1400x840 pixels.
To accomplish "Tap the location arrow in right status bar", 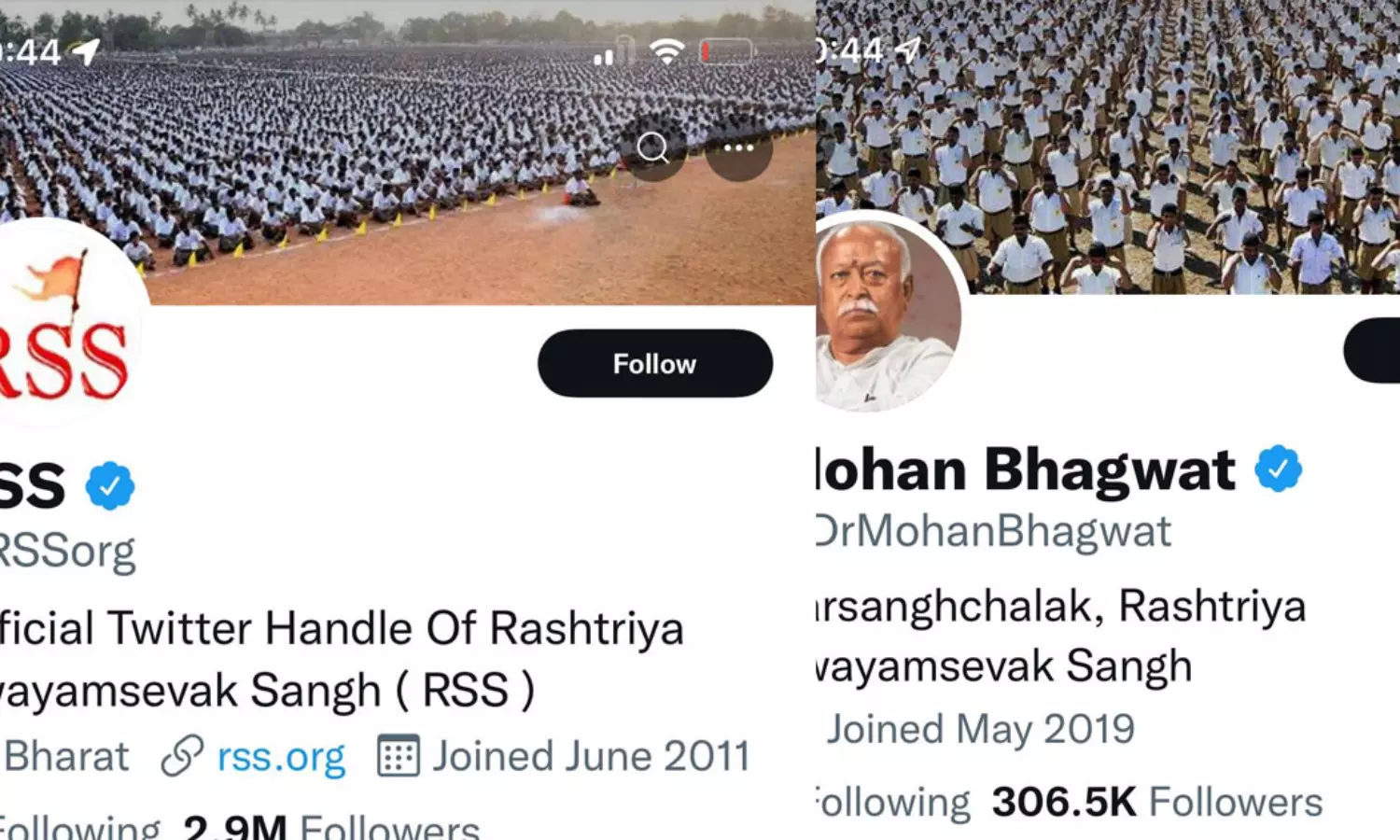I will [909, 49].
